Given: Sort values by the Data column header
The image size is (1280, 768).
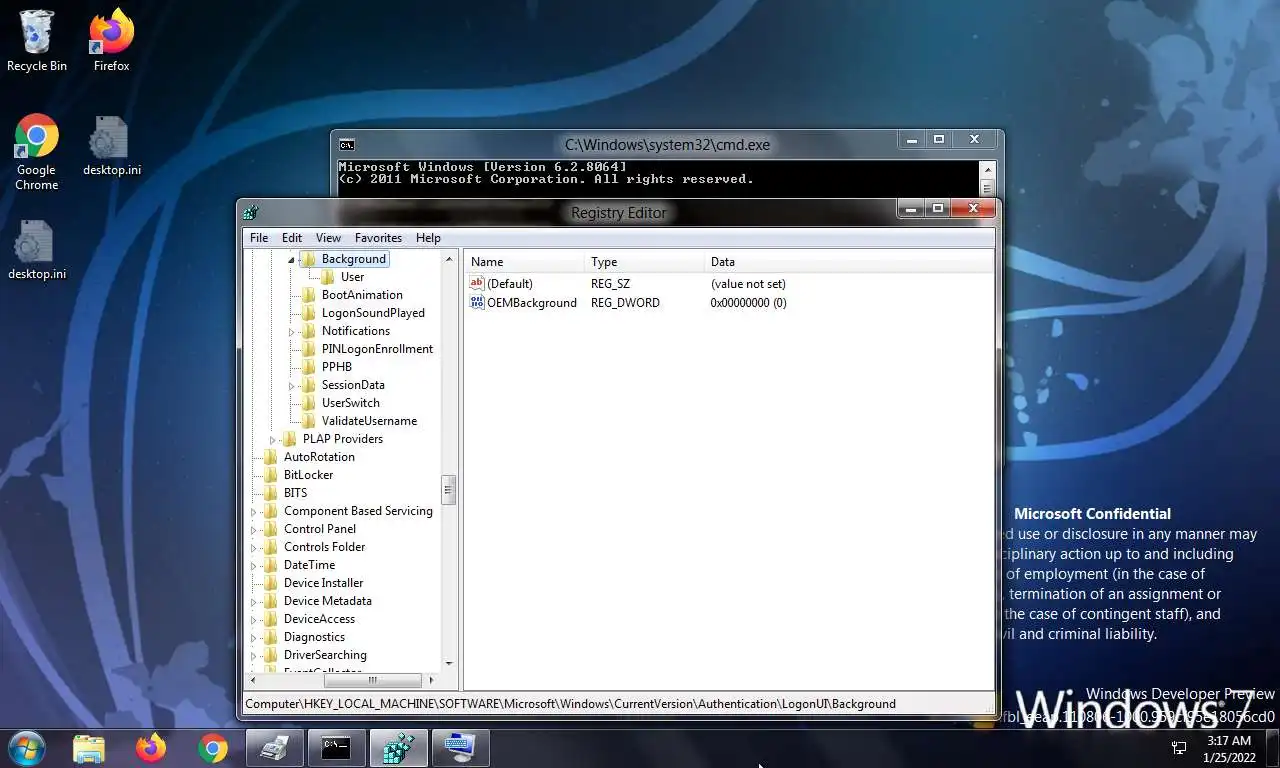Looking at the screenshot, I should pyautogui.click(x=848, y=262).
